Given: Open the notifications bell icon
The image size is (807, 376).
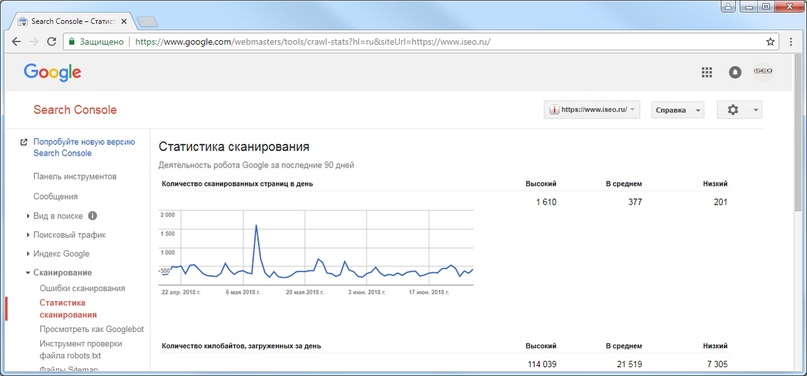Looking at the screenshot, I should pyautogui.click(x=735, y=73).
